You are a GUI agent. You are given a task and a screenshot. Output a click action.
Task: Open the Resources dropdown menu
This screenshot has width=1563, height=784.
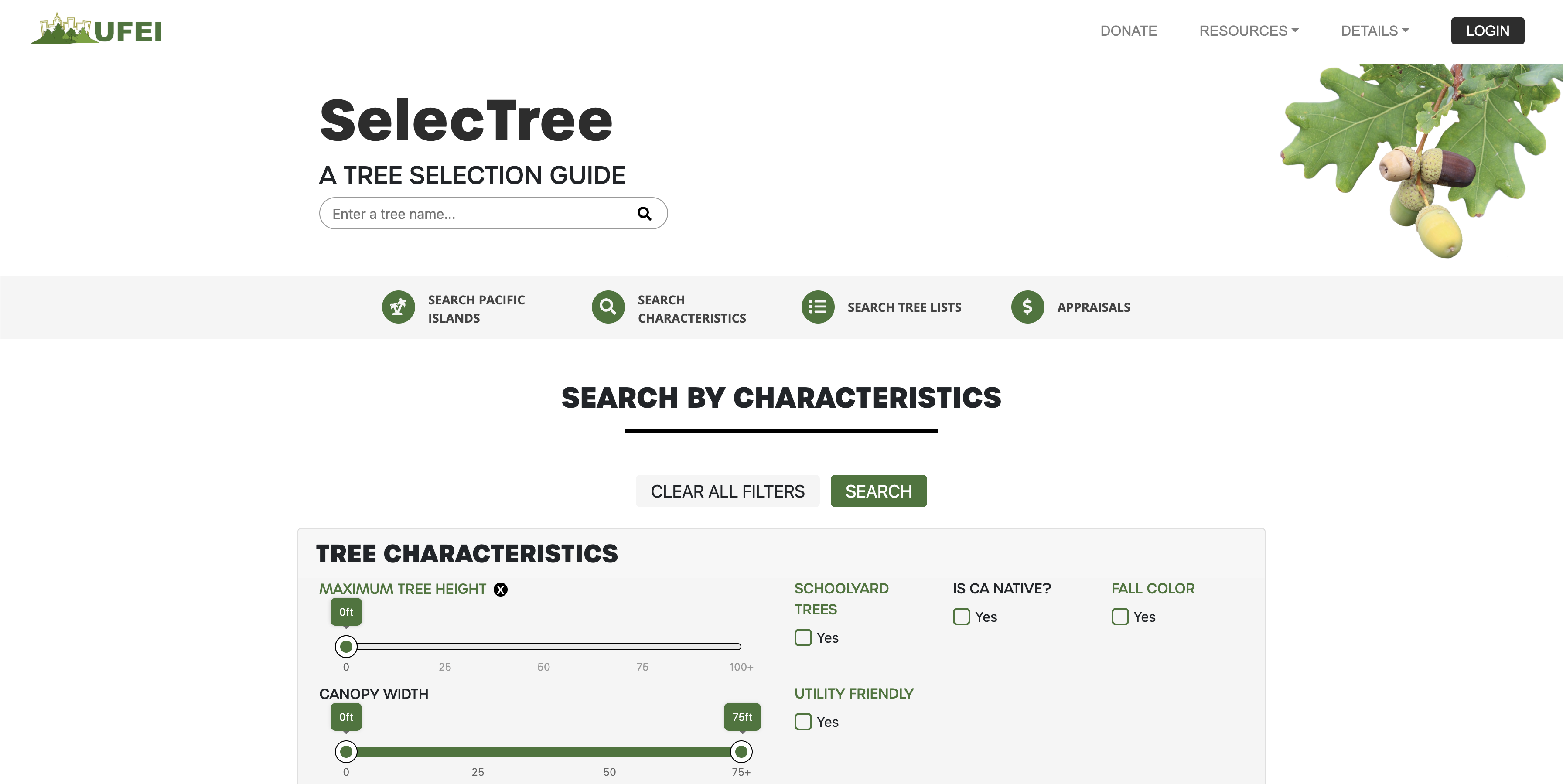[1249, 31]
